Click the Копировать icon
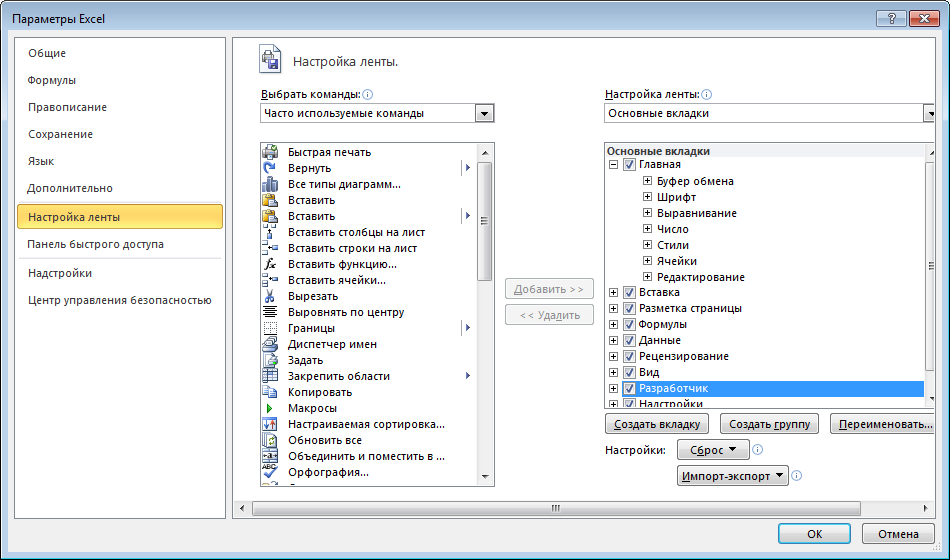This screenshot has height=560, width=950. coord(270,392)
